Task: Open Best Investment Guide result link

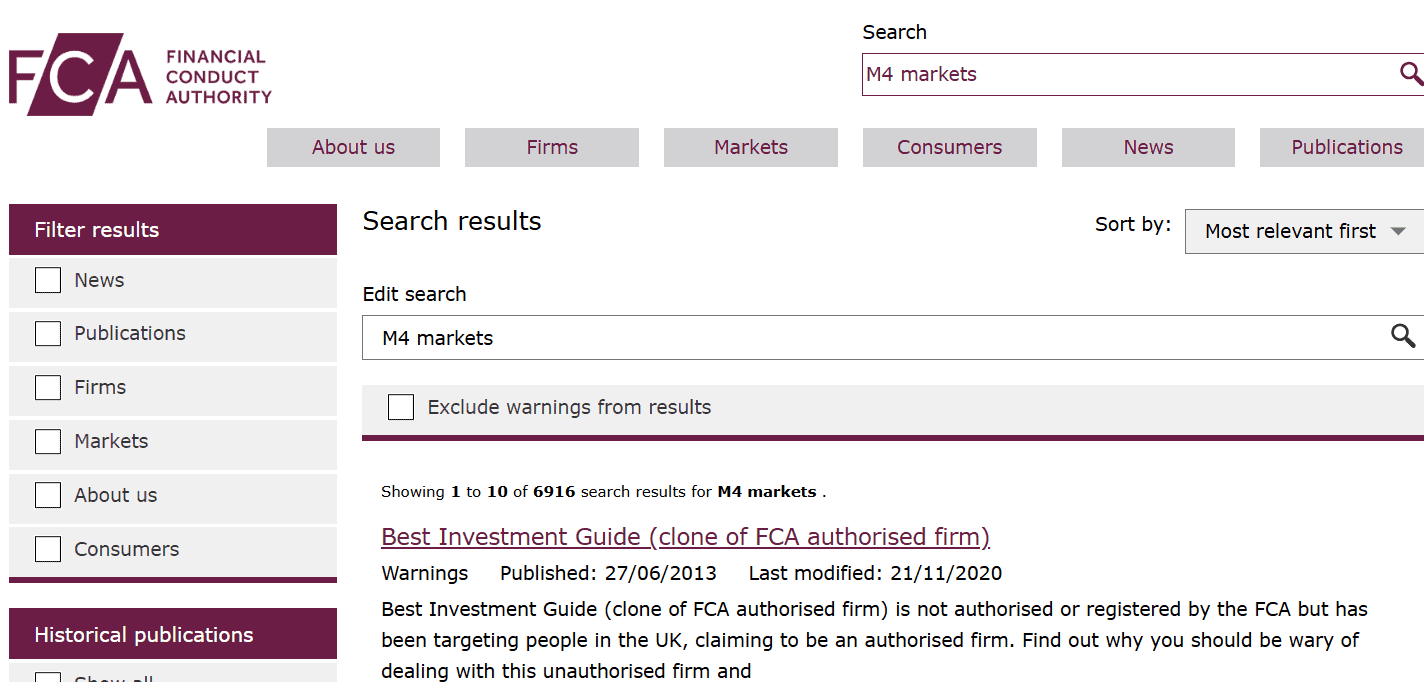Action: [x=685, y=537]
